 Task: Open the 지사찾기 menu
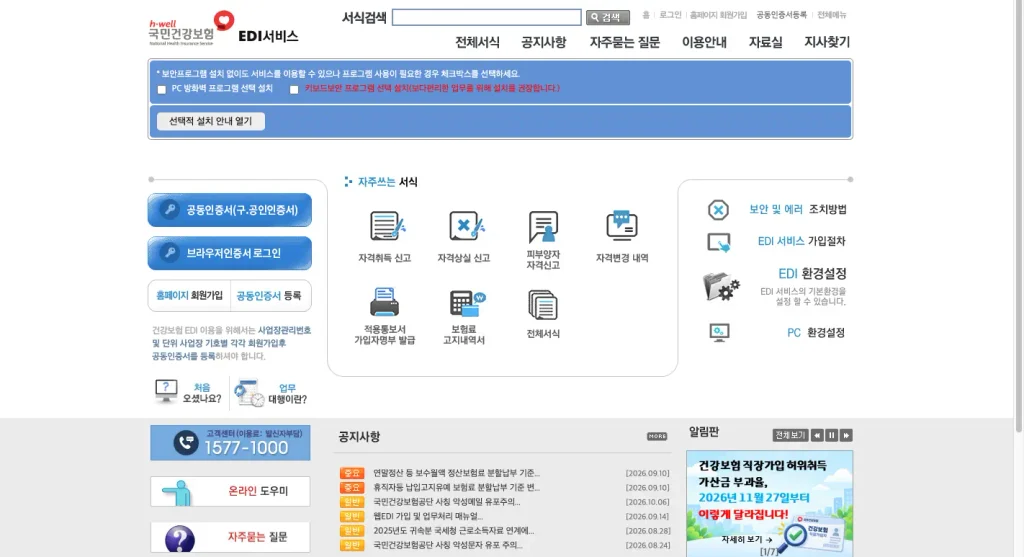pyautogui.click(x=827, y=42)
